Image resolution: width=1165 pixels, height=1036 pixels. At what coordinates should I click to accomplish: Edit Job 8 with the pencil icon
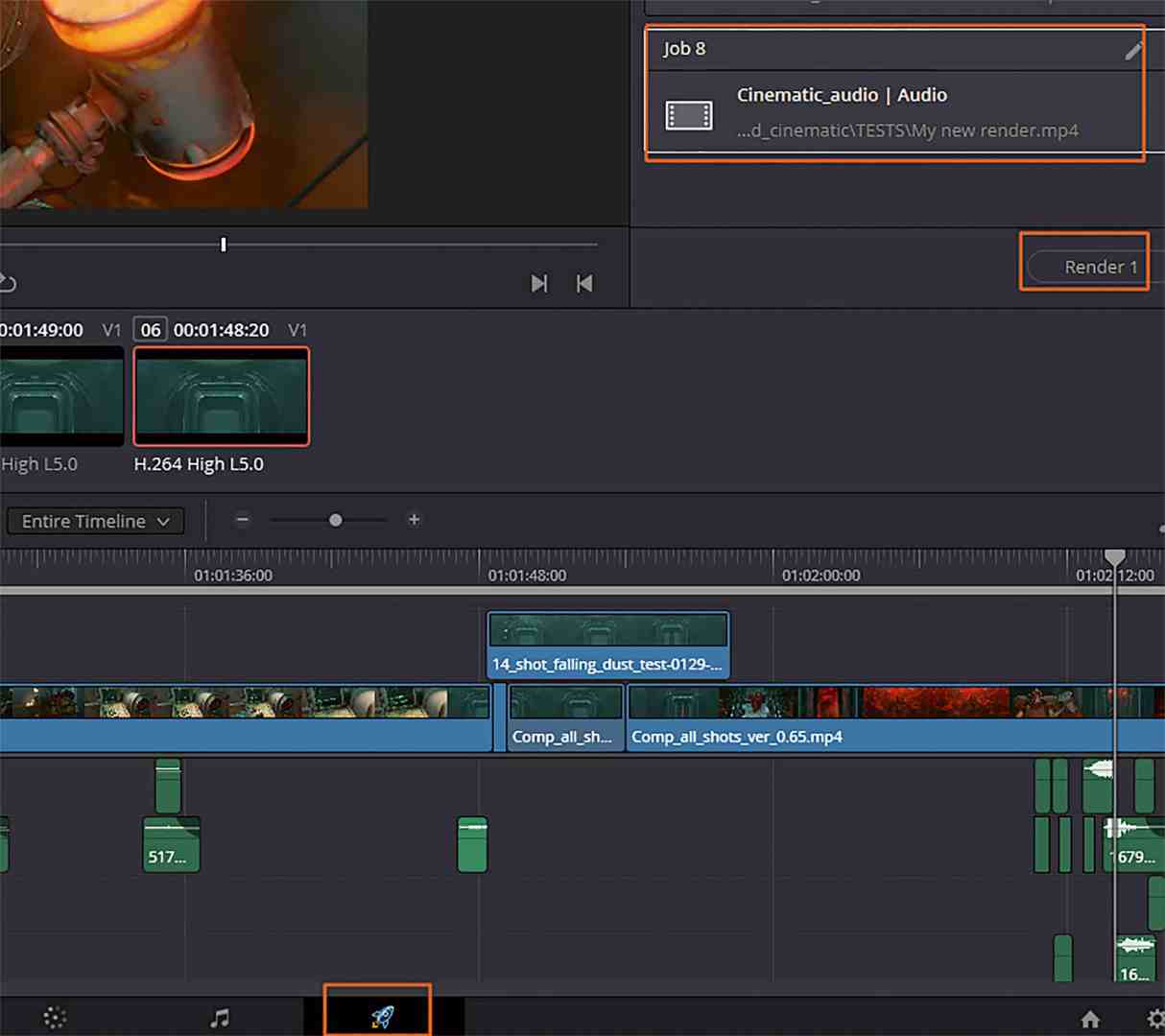[x=1134, y=50]
